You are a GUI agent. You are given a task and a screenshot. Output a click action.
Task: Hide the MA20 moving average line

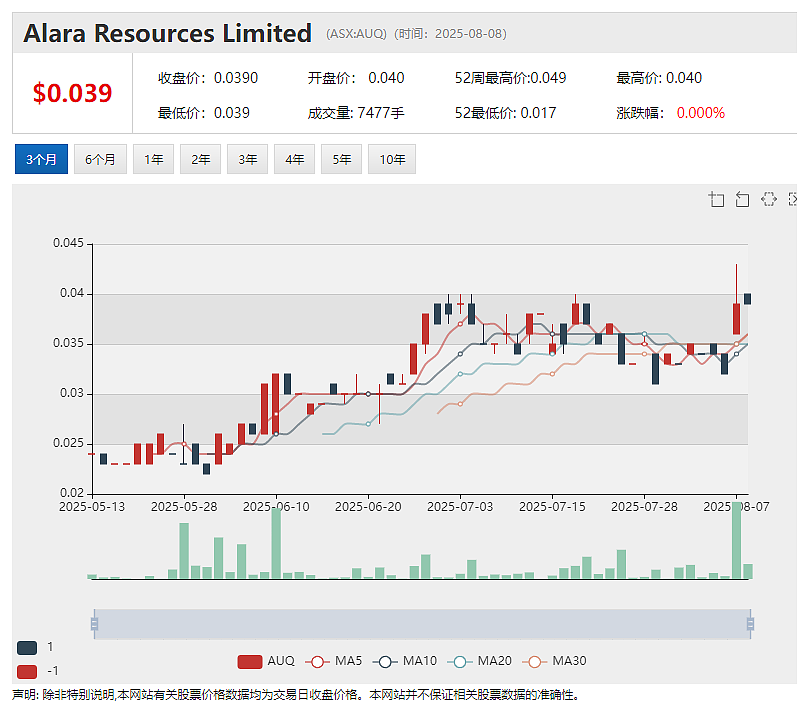[x=479, y=661]
